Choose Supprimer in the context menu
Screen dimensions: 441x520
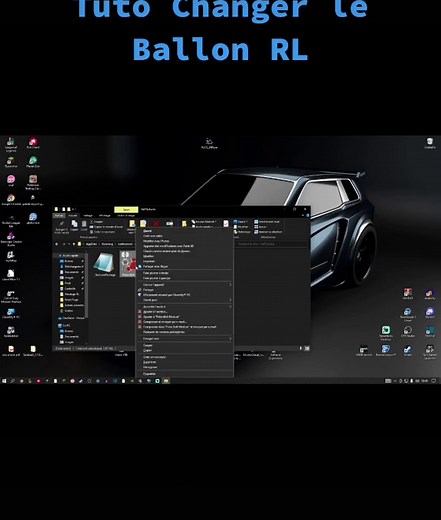pyautogui.click(x=185, y=362)
